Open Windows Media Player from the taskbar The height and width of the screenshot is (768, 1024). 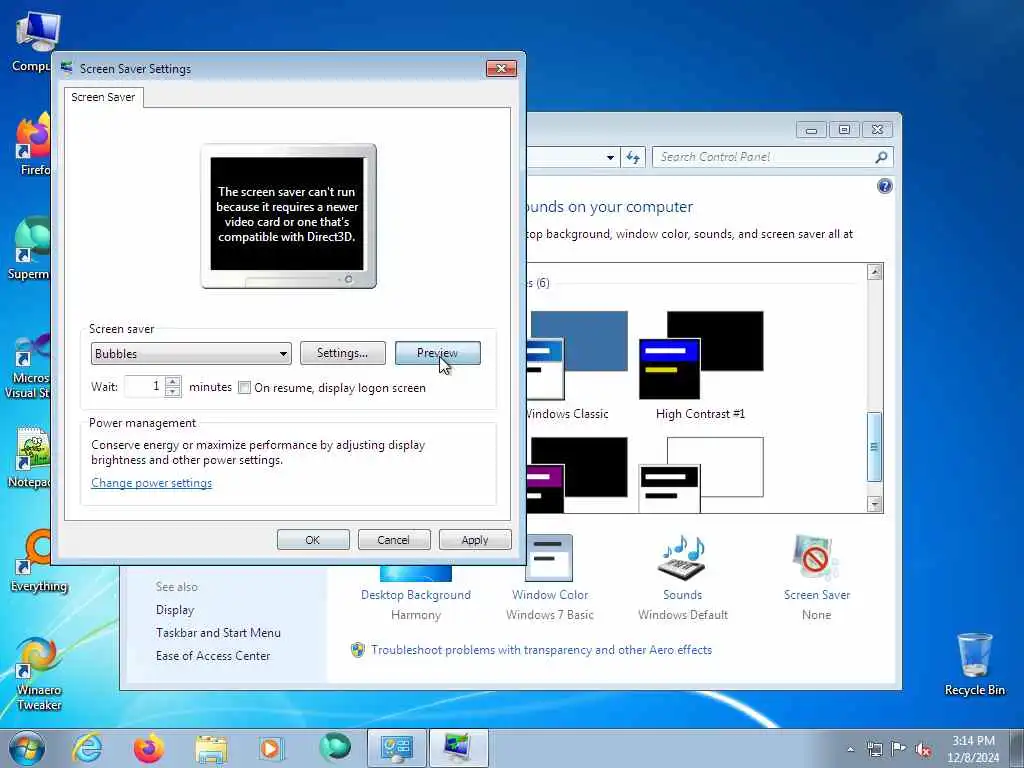(x=270, y=748)
